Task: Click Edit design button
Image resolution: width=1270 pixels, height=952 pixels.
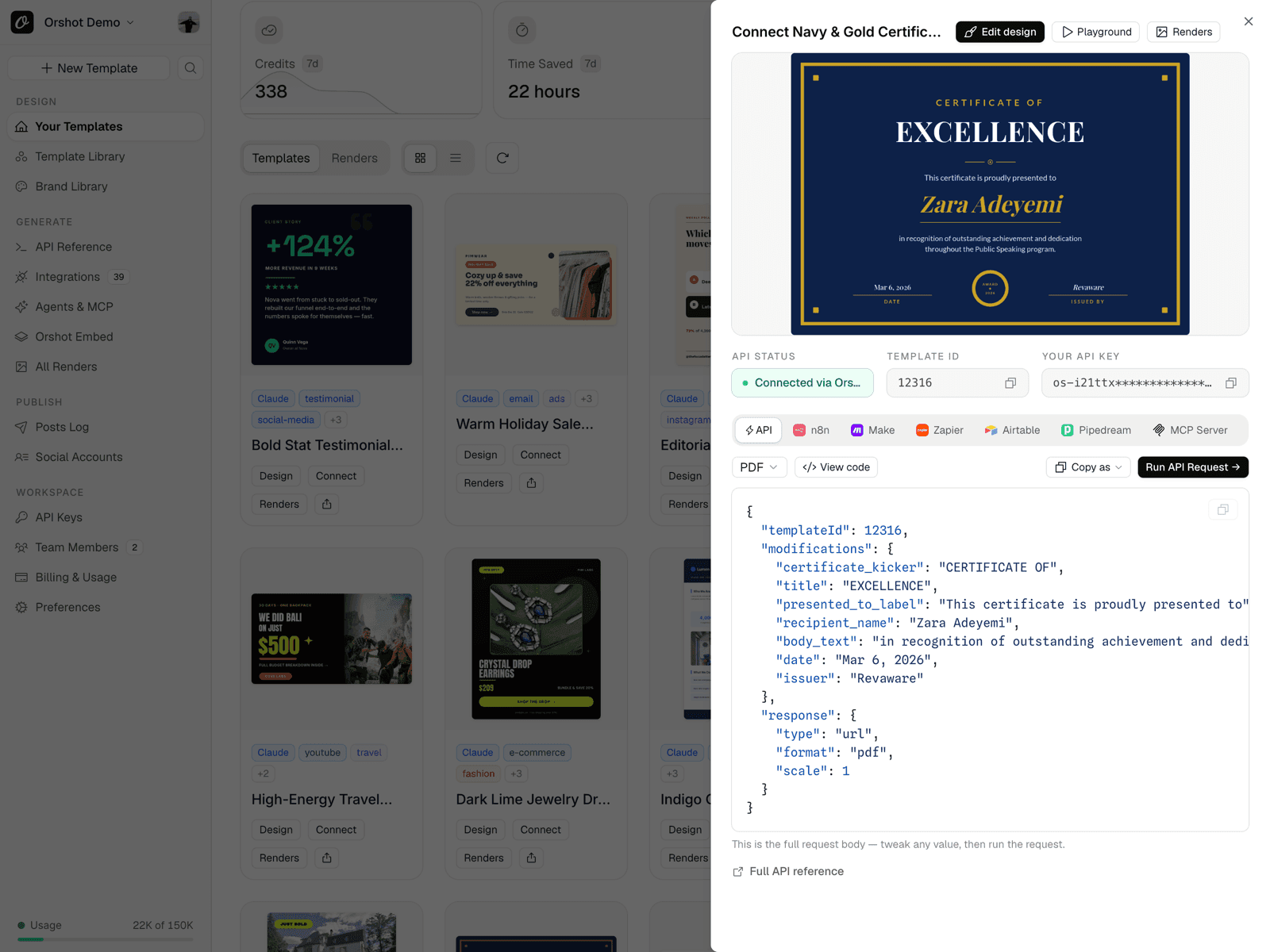Action: (1000, 32)
